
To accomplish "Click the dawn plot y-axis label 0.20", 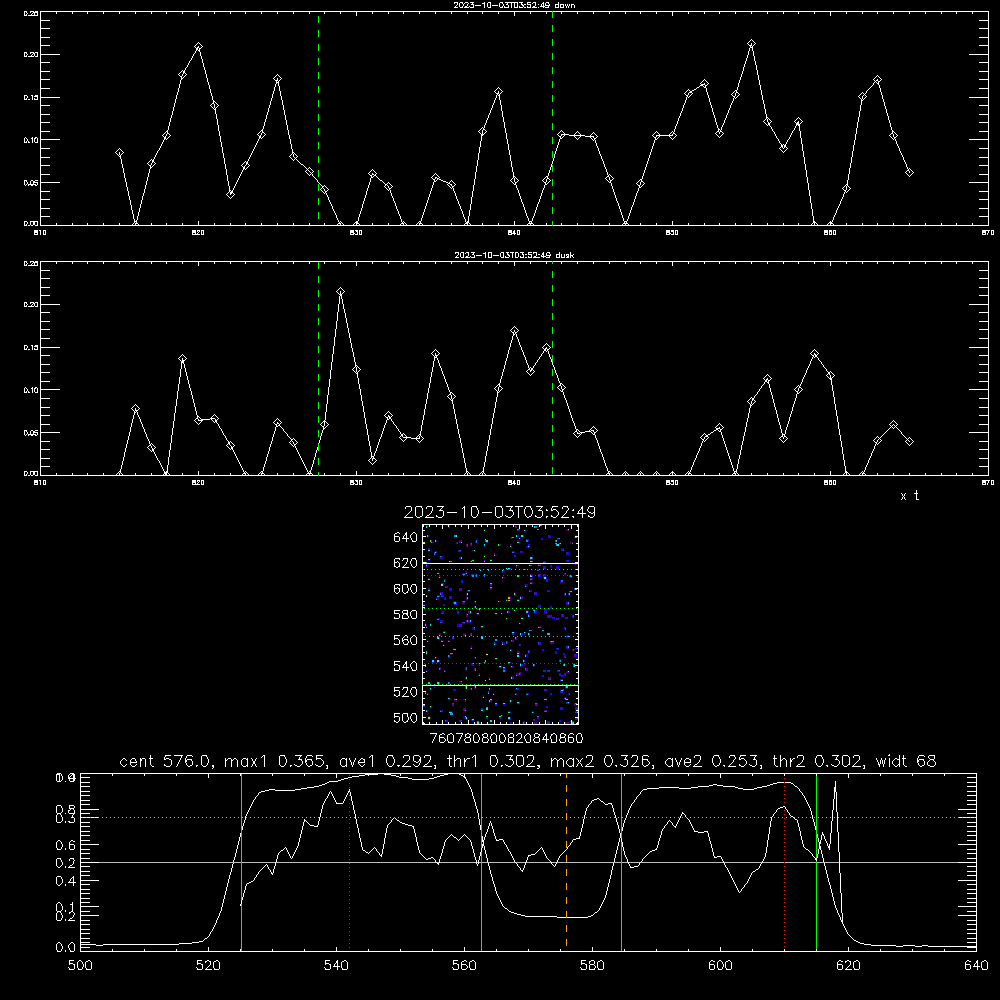I will click(x=31, y=55).
